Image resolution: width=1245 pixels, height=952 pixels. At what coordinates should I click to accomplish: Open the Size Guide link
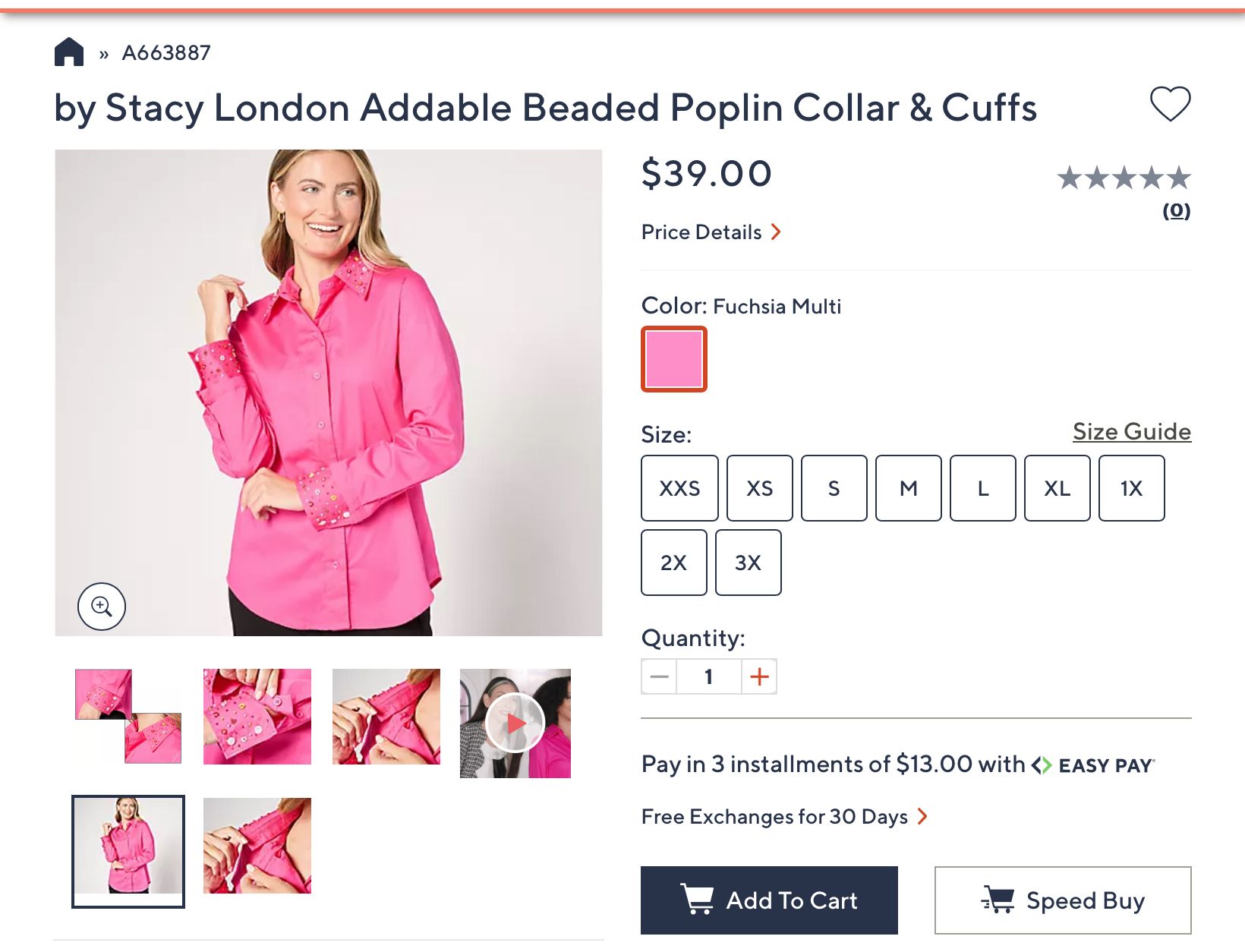click(1131, 431)
